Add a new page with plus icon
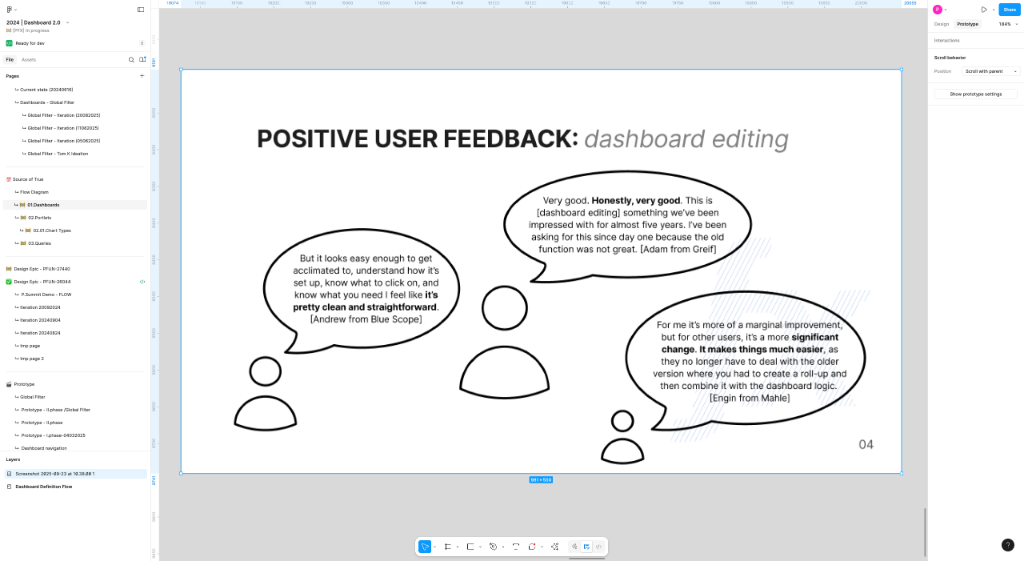The width and height of the screenshot is (1024, 561). (142, 76)
